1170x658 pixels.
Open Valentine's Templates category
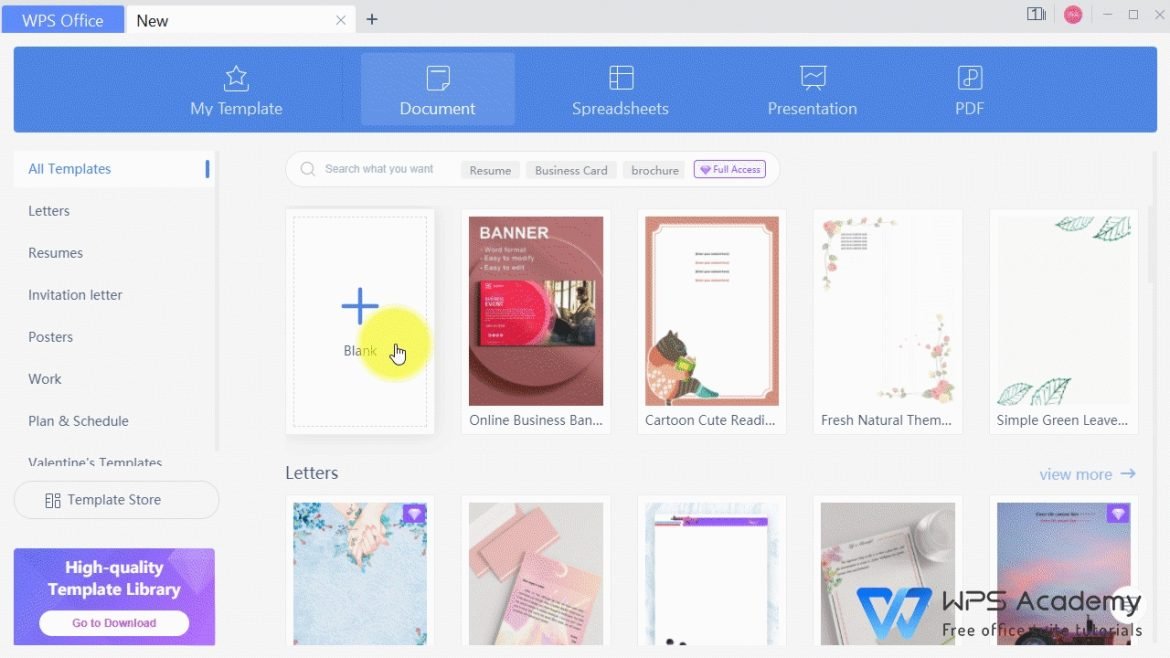95,462
